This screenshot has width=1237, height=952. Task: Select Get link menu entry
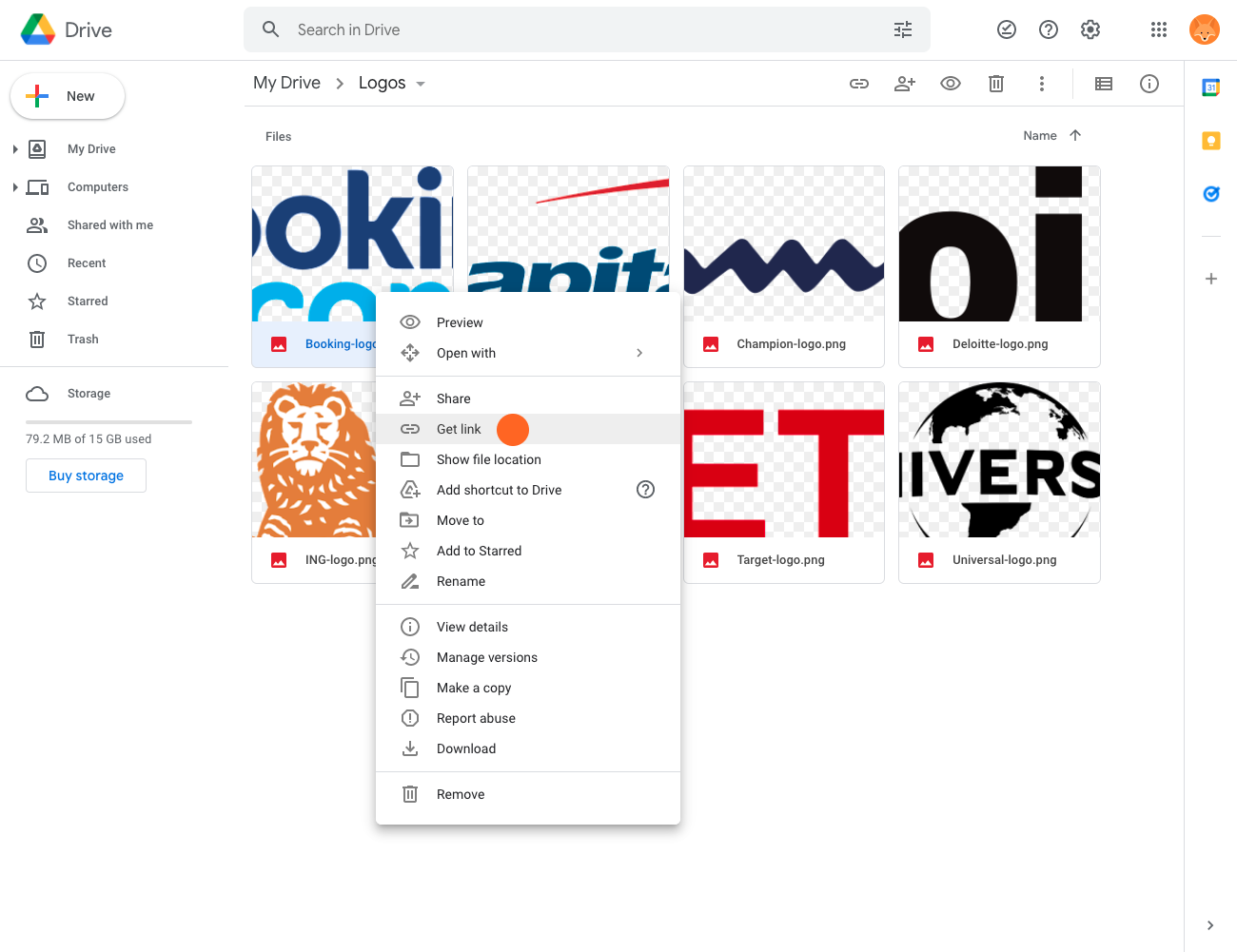coord(528,429)
